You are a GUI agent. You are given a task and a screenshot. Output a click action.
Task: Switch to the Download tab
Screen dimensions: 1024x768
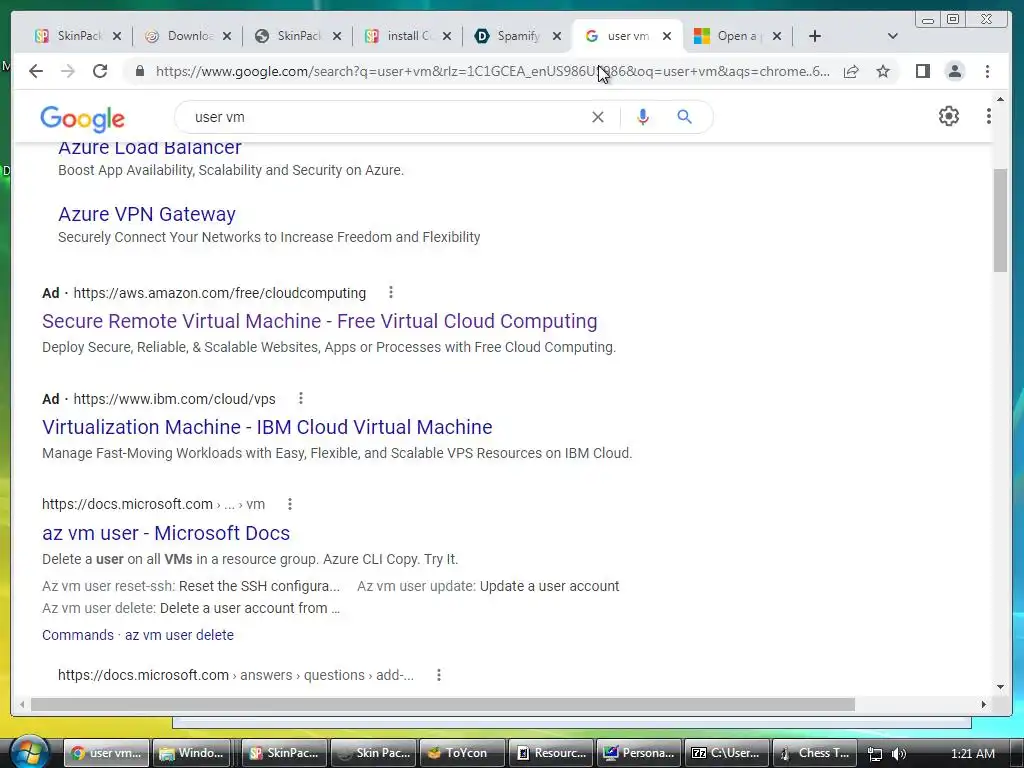pyautogui.click(x=180, y=36)
